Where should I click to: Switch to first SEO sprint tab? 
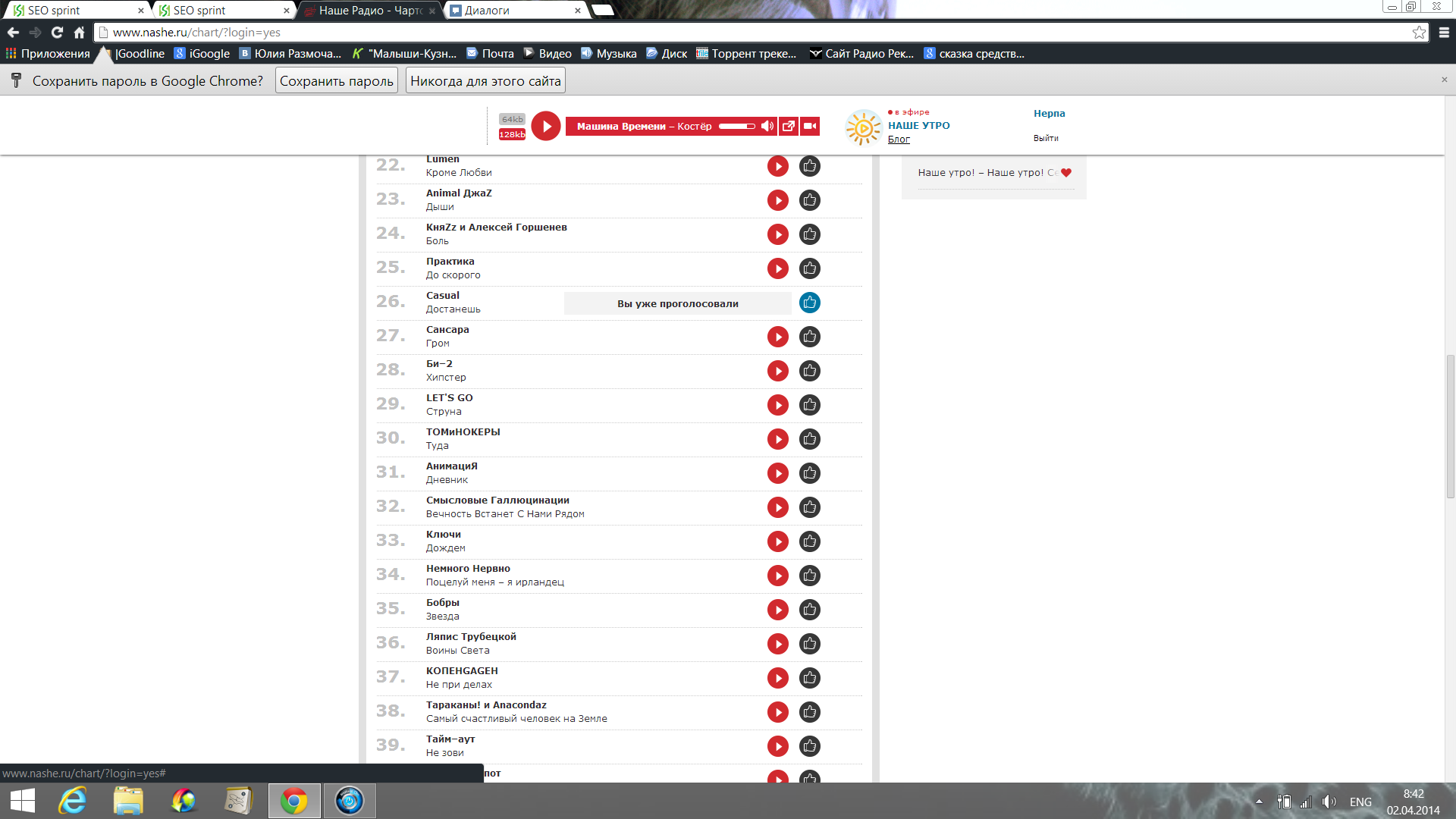pyautogui.click(x=76, y=11)
